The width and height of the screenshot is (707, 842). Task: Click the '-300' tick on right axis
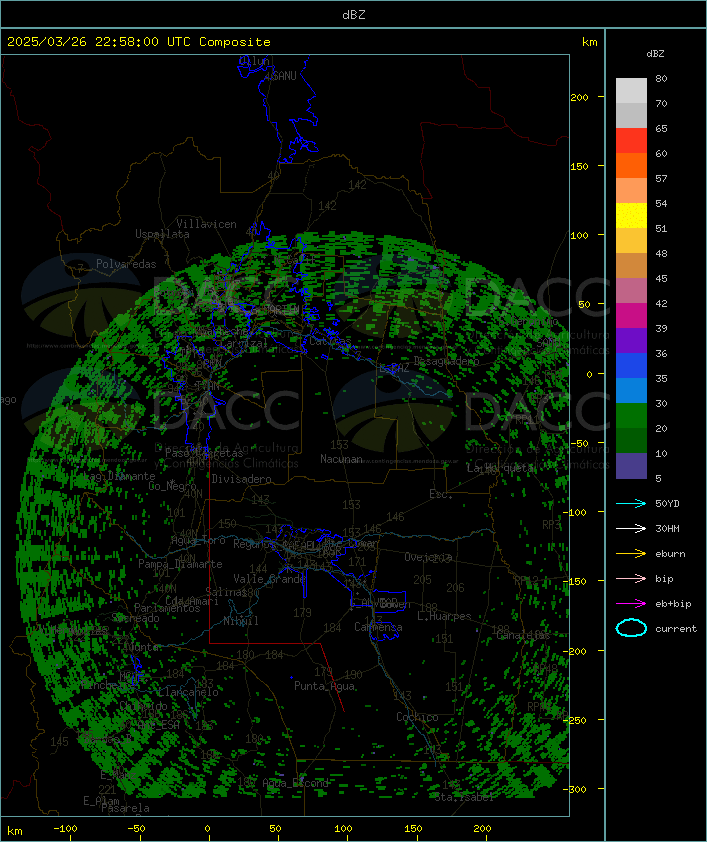(577, 789)
